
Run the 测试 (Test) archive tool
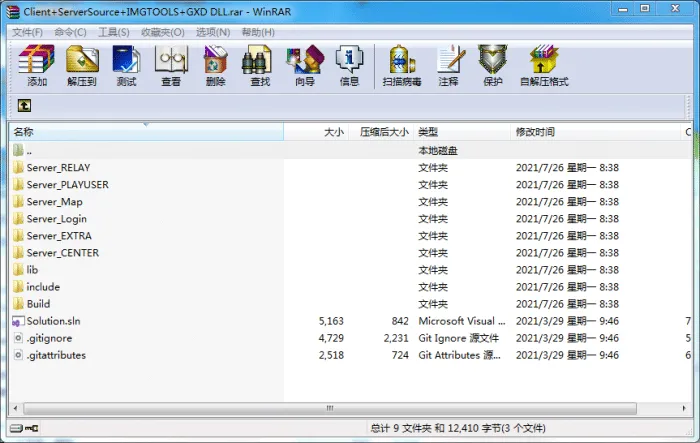click(x=126, y=65)
